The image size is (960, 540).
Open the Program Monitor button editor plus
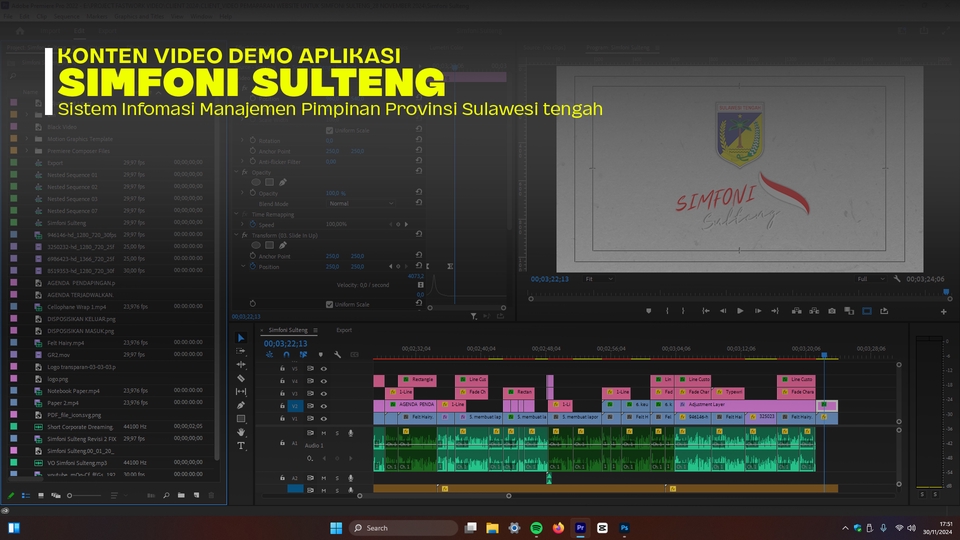point(943,312)
